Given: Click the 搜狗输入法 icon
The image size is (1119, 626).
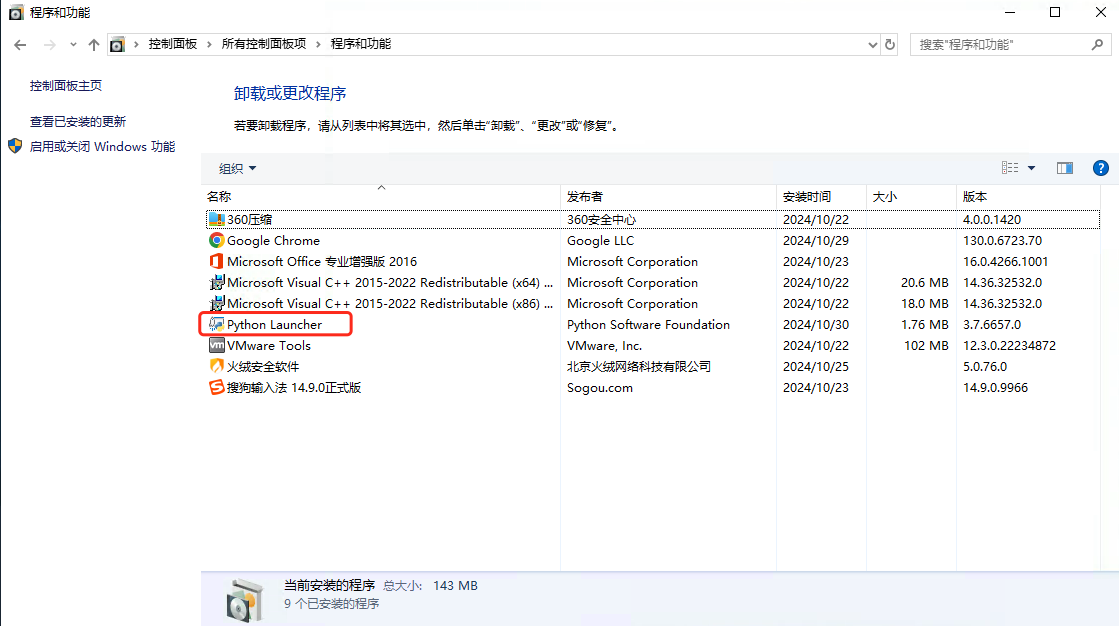Looking at the screenshot, I should point(216,388).
